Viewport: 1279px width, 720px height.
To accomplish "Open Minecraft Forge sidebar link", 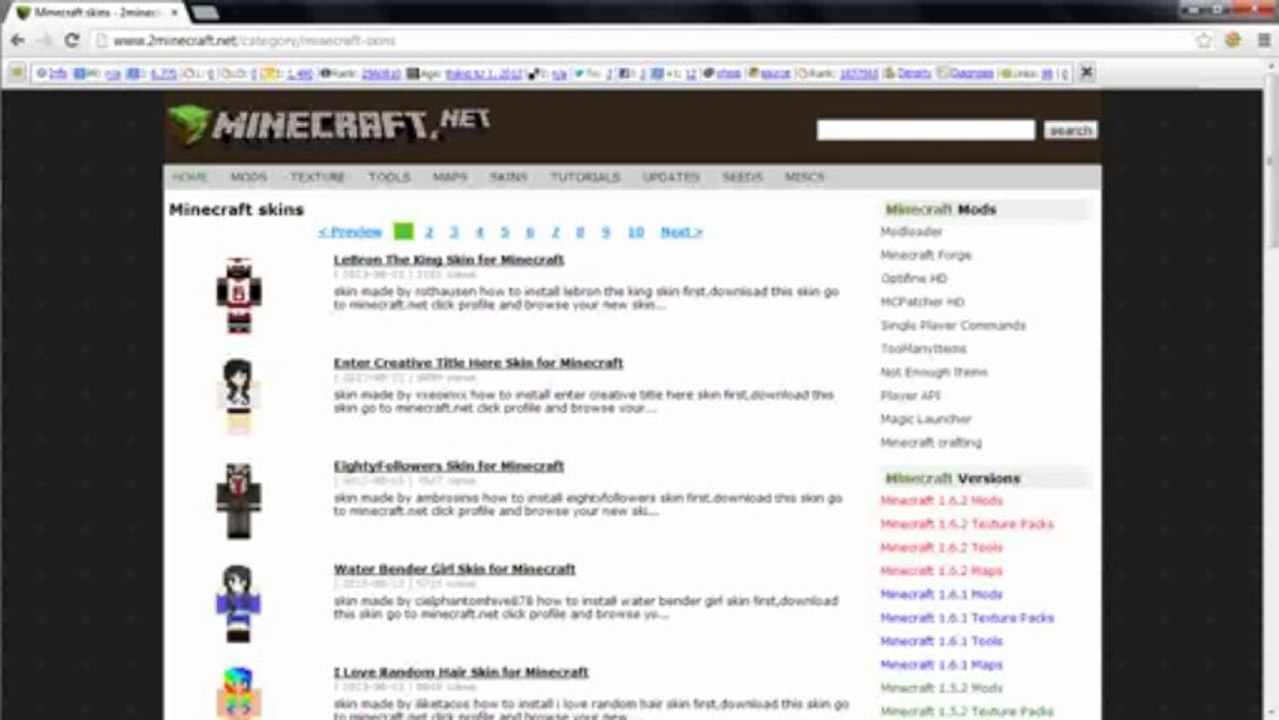I will pyautogui.click(x=926, y=255).
